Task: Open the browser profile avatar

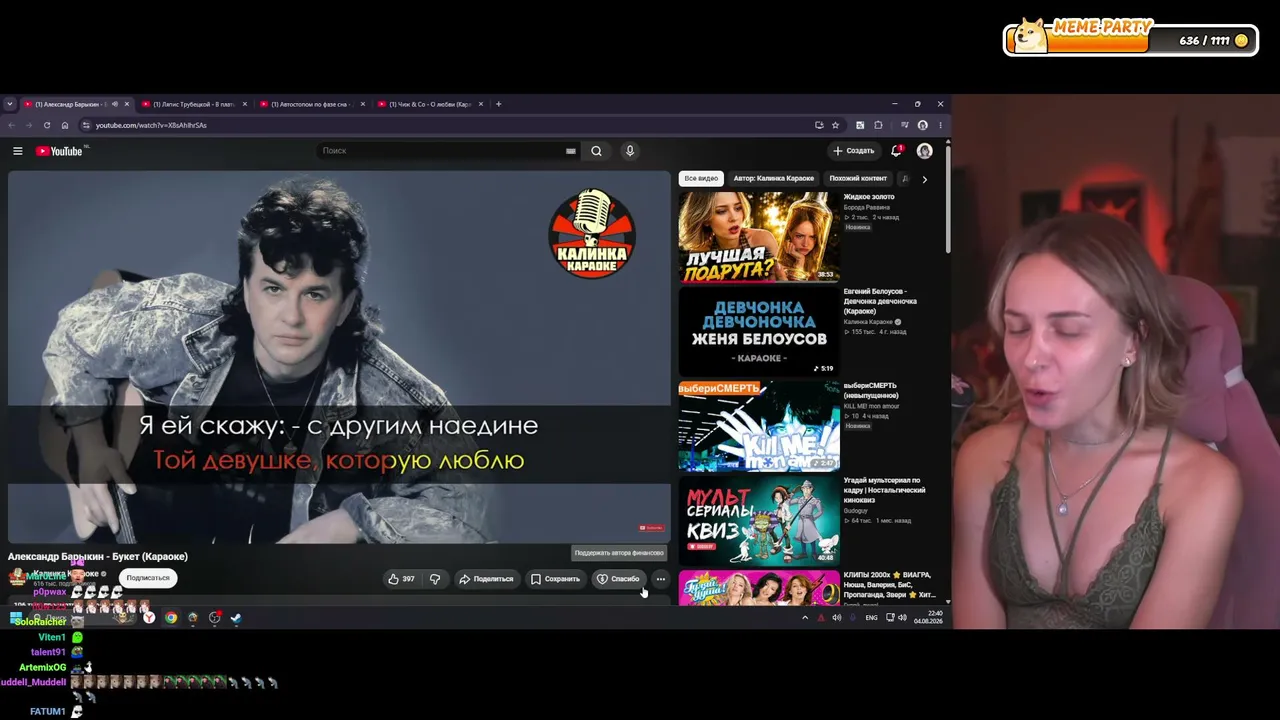Action: tap(923, 125)
